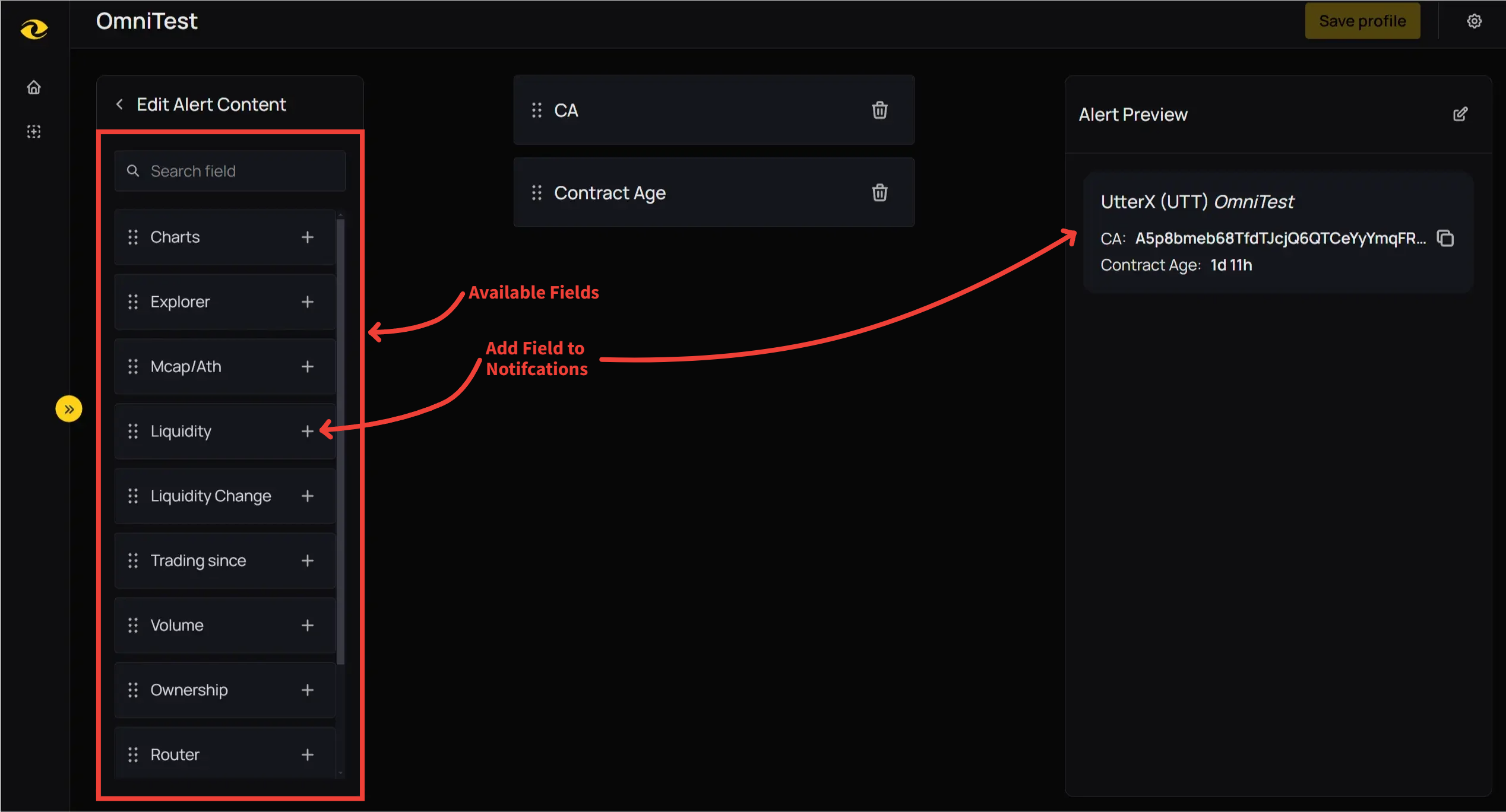The image size is (1506, 812).
Task: Add the Router field
Action: [307, 754]
